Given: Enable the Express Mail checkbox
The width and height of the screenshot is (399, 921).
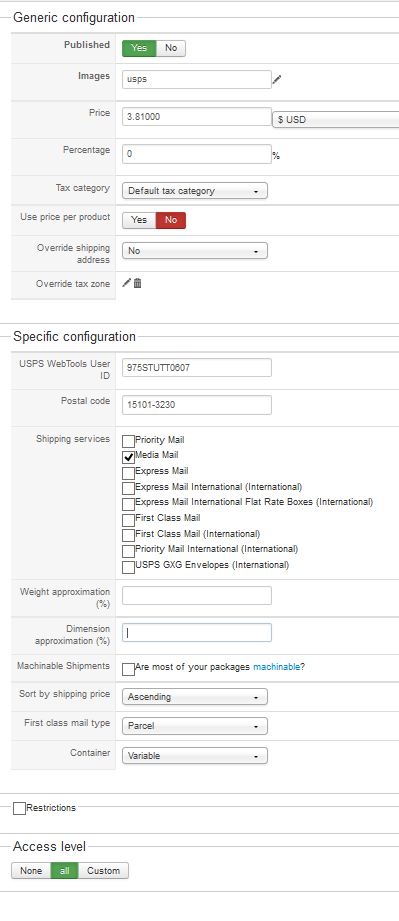Looking at the screenshot, I should click(x=129, y=473).
